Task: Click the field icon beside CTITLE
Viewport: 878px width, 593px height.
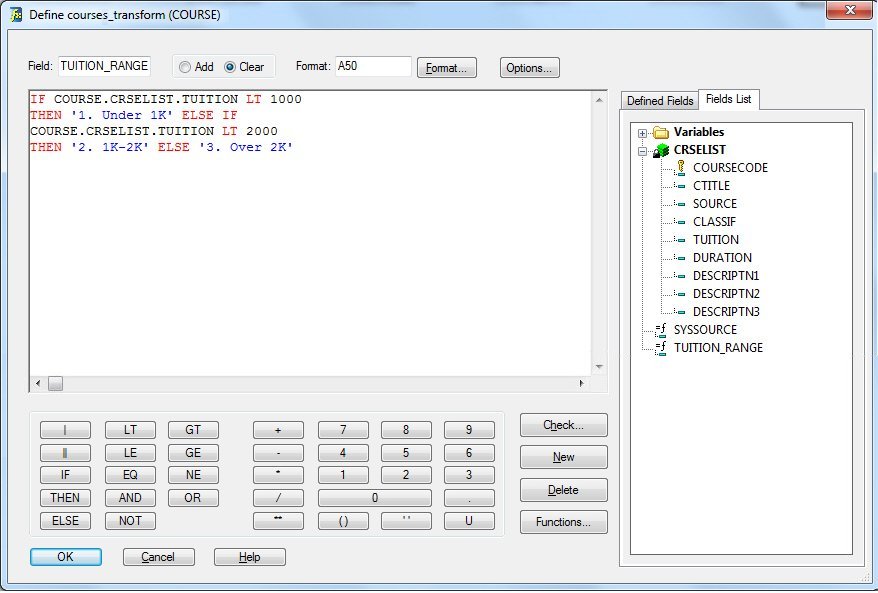Action: tap(680, 186)
